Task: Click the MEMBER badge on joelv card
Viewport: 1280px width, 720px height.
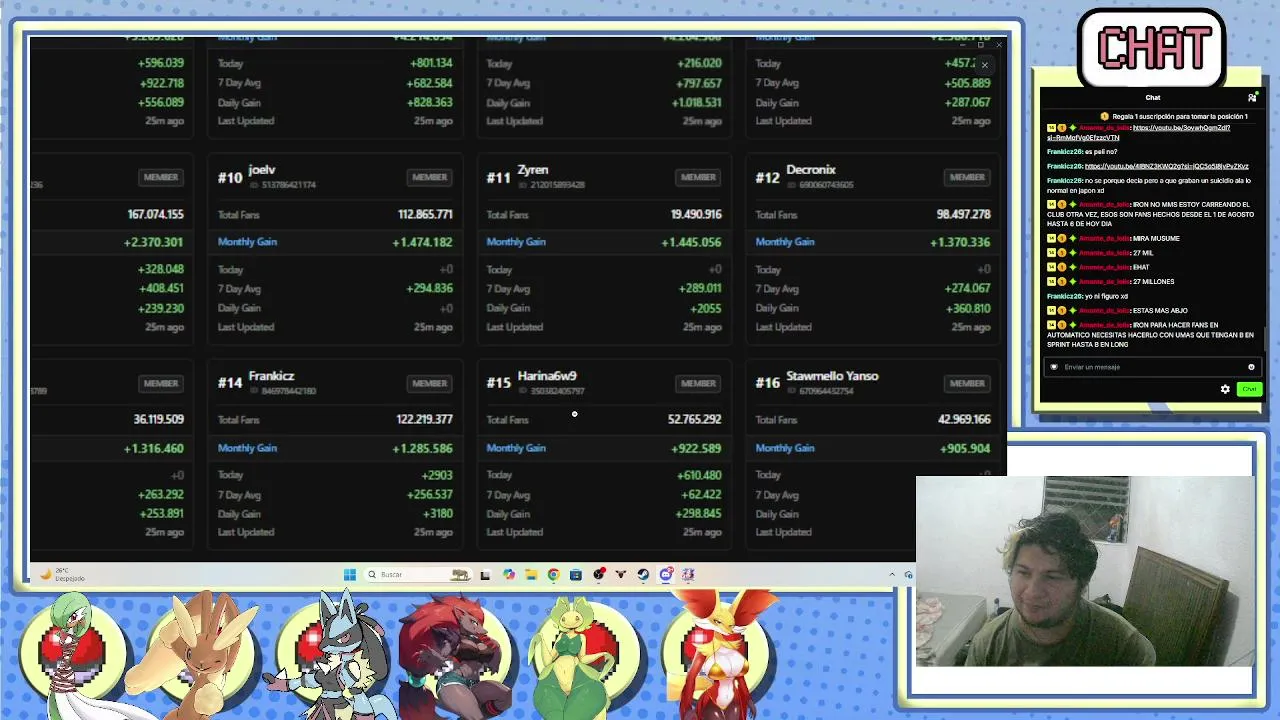Action: [x=430, y=177]
